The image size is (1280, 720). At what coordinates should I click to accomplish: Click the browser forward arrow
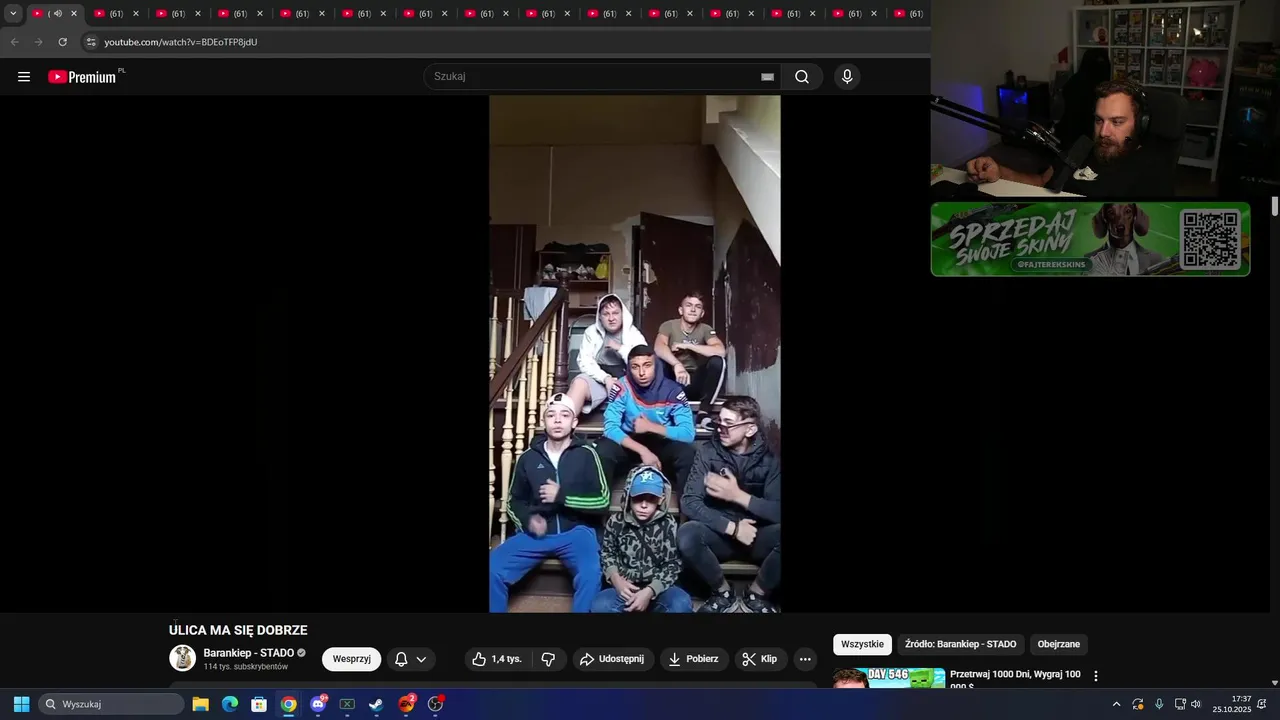(38, 42)
